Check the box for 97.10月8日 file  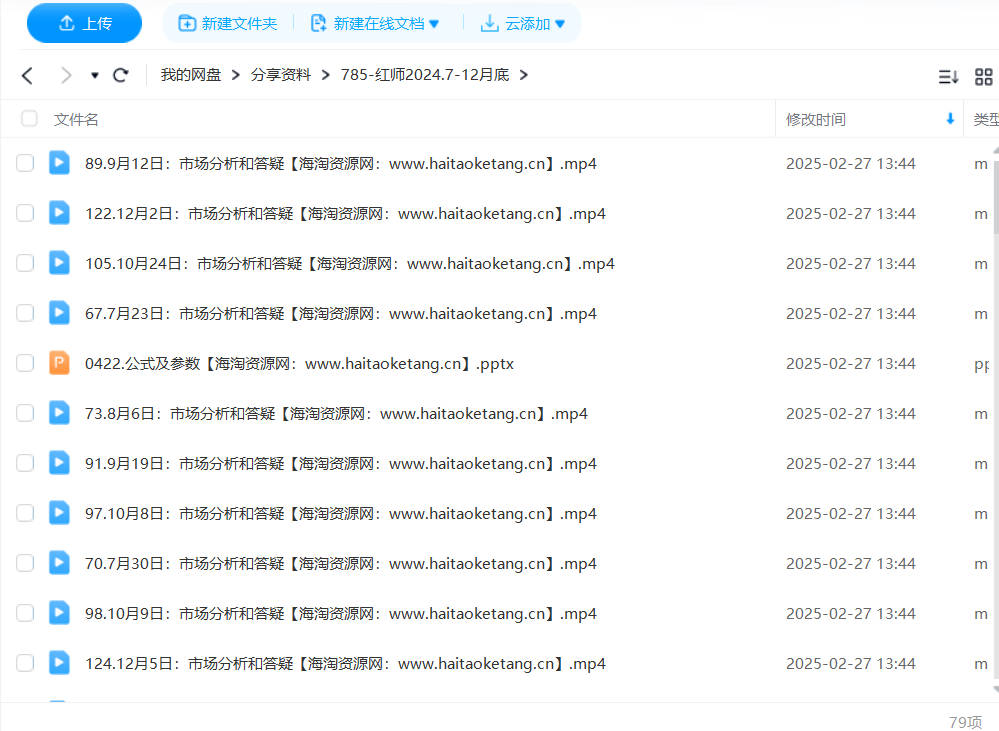point(25,513)
